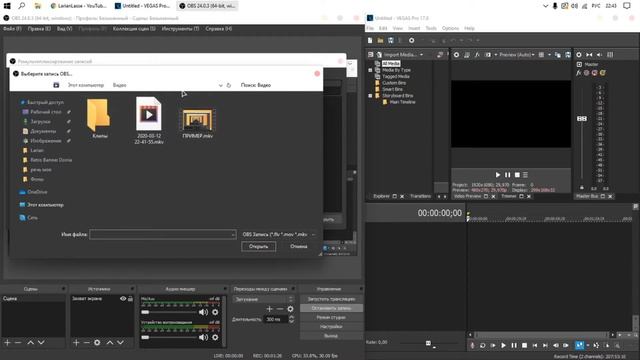Go to start in VEGAS transport bar
Image resolution: width=640 pixels, height=360 pixels.
click(535, 345)
